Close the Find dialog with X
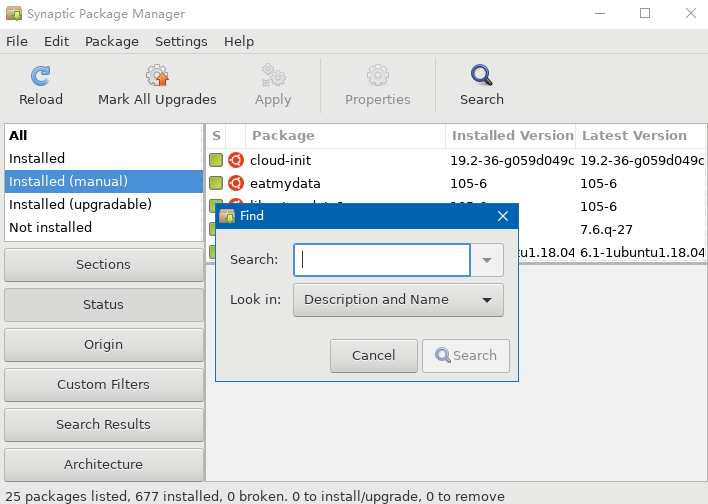This screenshot has width=708, height=504. point(503,216)
